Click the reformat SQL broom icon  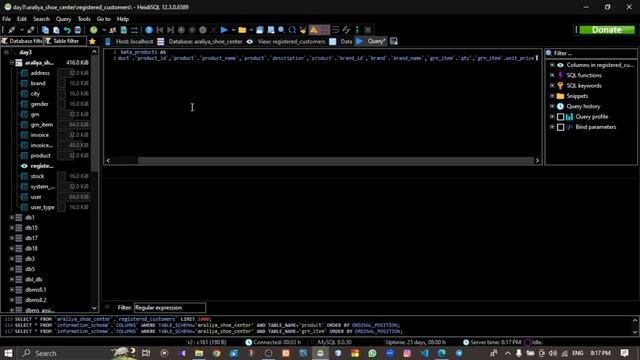click(303, 30)
